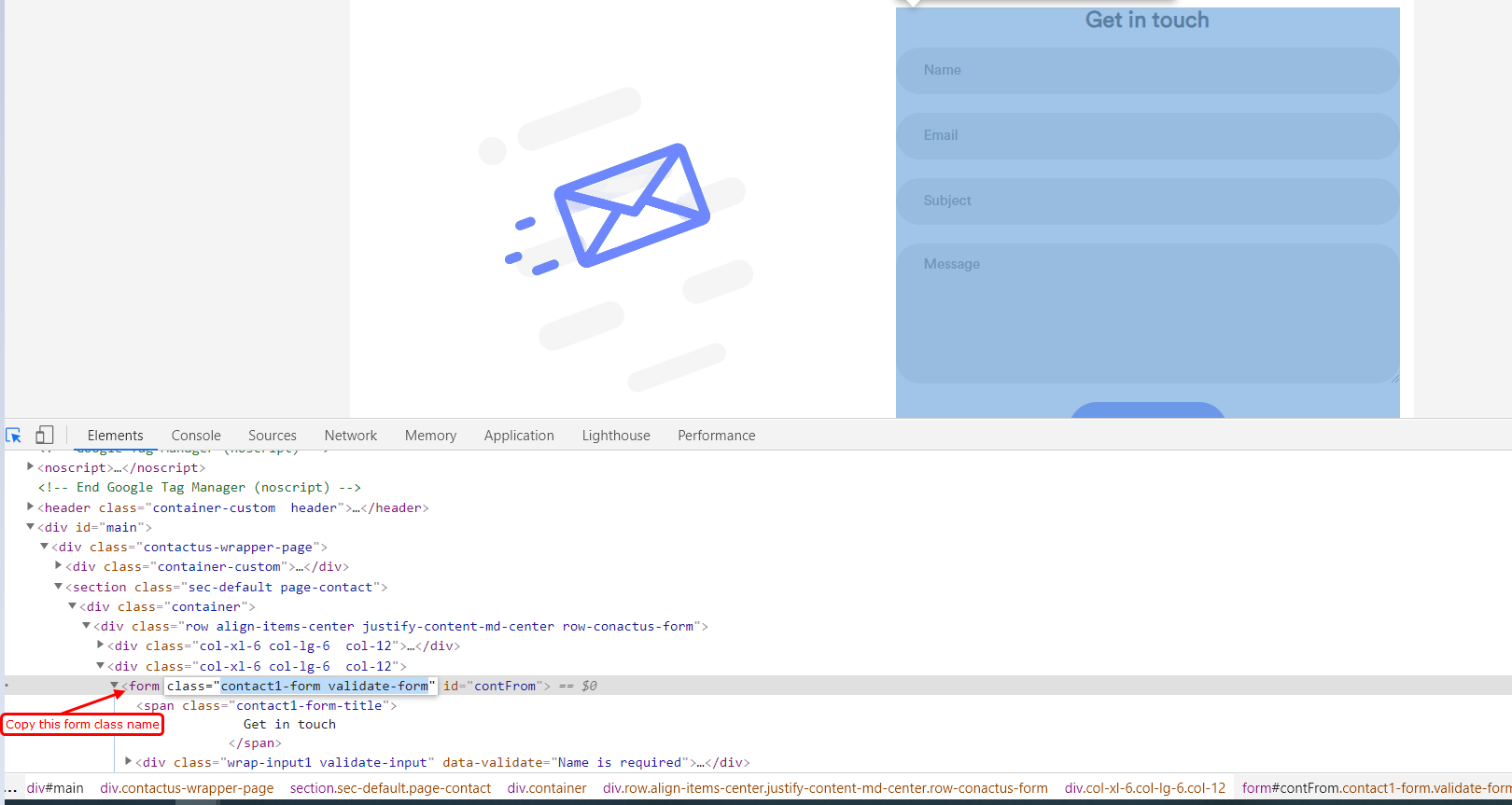1512x805 pixels.
Task: Expand the header container-custom node
Action: pyautogui.click(x=30, y=507)
